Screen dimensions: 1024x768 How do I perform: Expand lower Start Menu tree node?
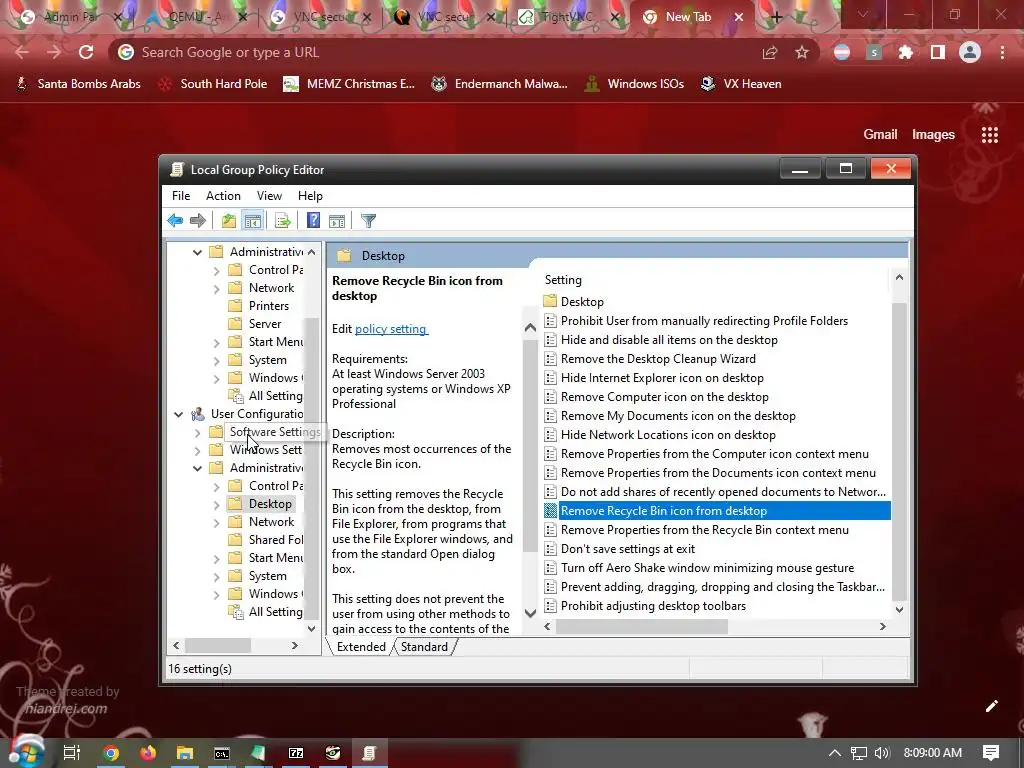[216, 558]
